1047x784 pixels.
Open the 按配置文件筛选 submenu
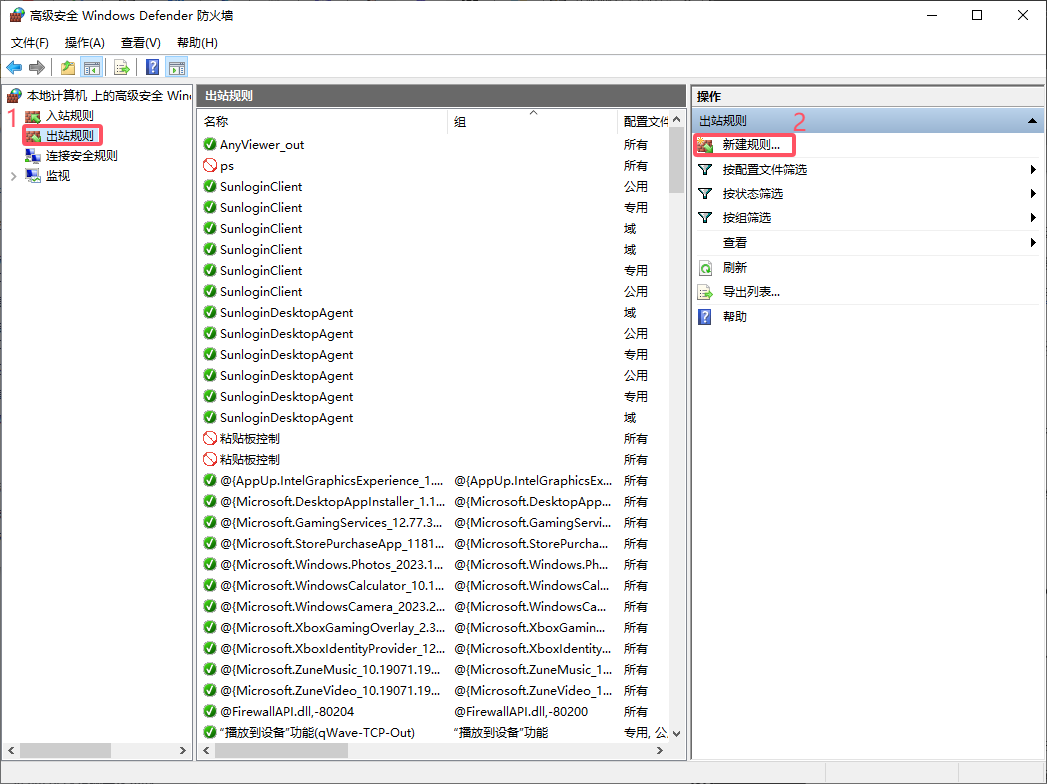[x=764, y=170]
